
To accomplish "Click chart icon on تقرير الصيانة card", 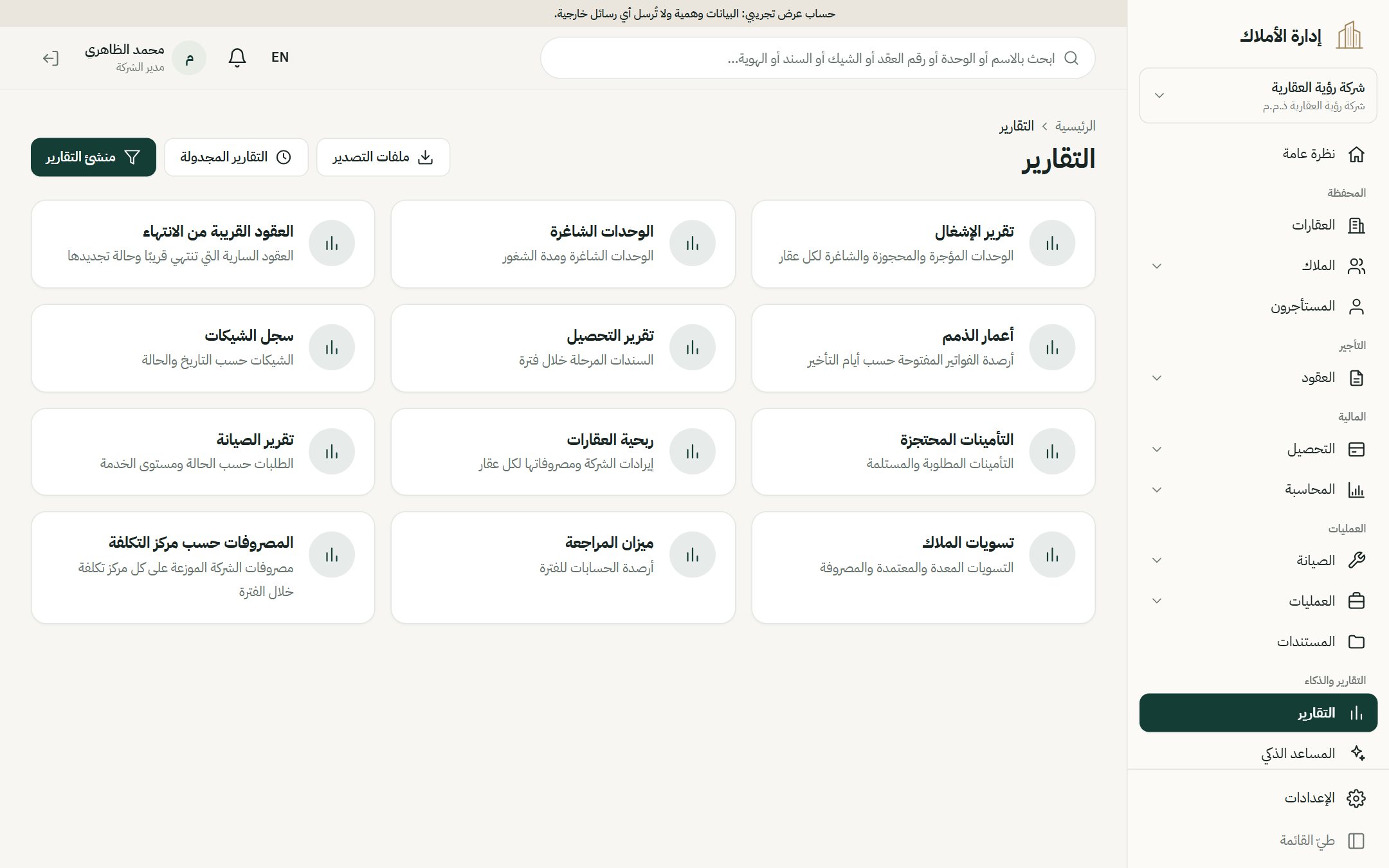I will point(332,452).
